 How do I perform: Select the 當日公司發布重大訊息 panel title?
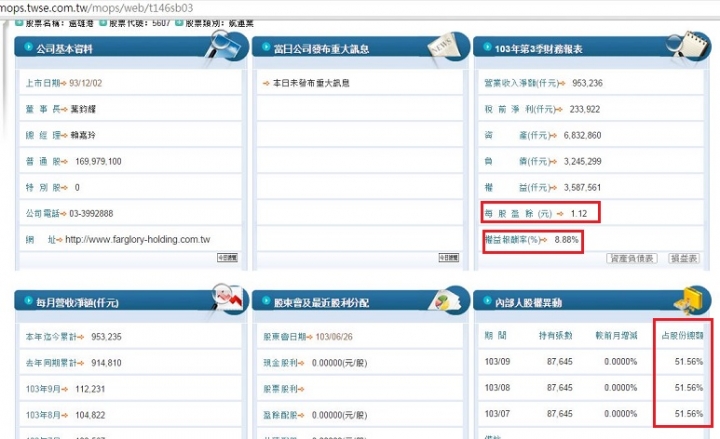321,49
